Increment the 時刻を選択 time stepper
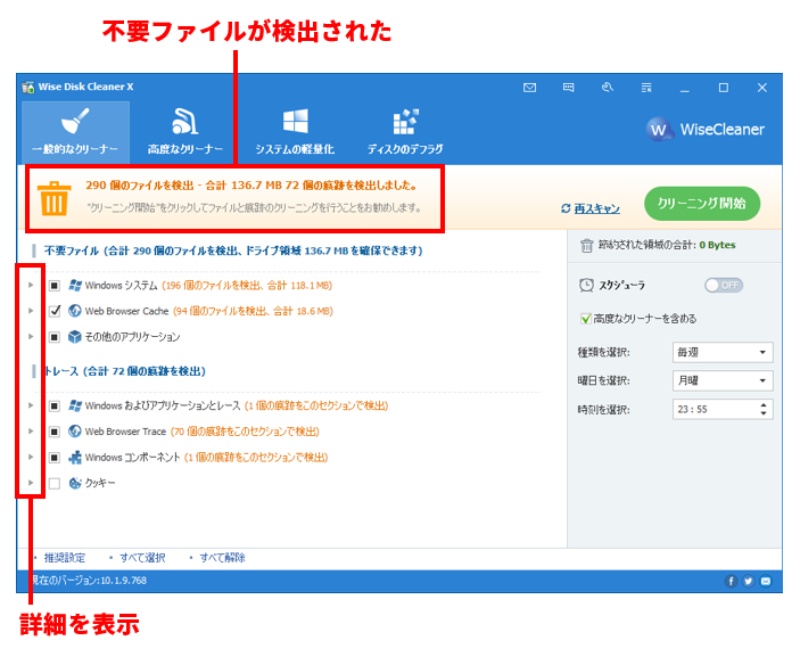This screenshot has height=657, width=800. (762, 405)
